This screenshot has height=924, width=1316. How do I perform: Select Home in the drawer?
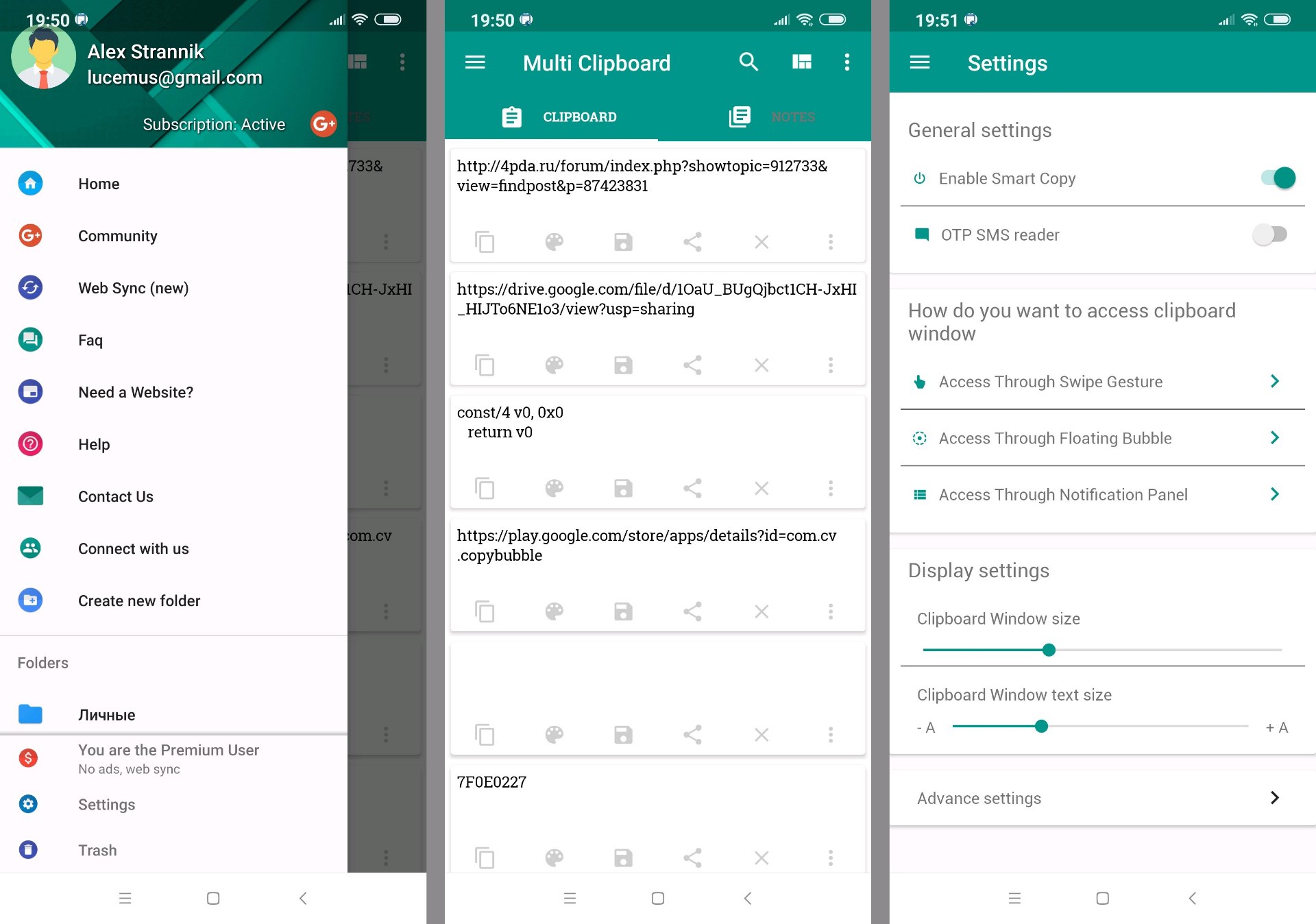[x=173, y=184]
